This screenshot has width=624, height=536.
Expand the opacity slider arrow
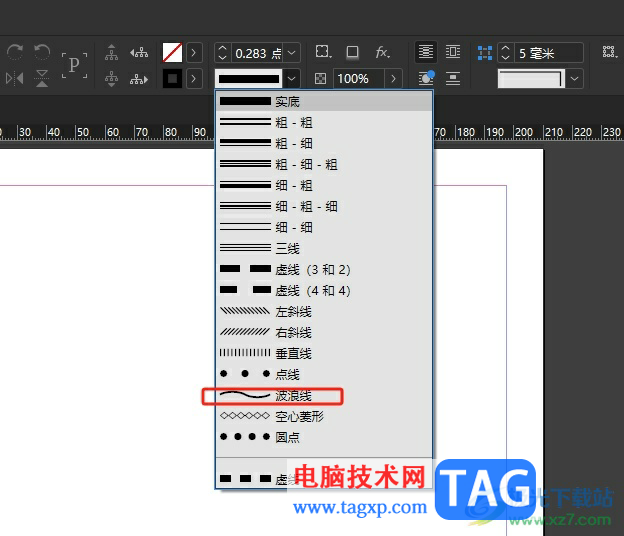(393, 78)
